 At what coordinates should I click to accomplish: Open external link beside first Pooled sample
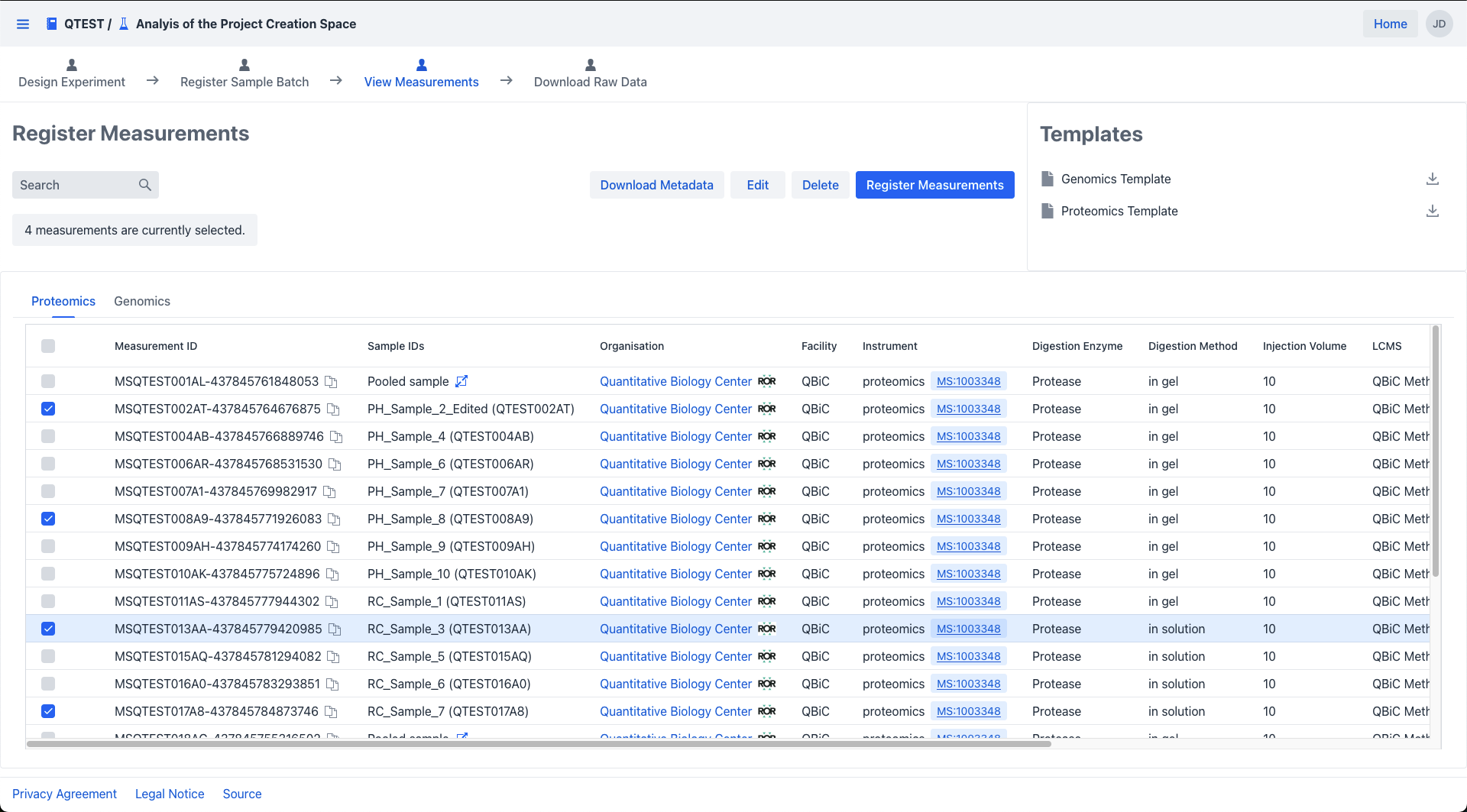[x=461, y=381]
